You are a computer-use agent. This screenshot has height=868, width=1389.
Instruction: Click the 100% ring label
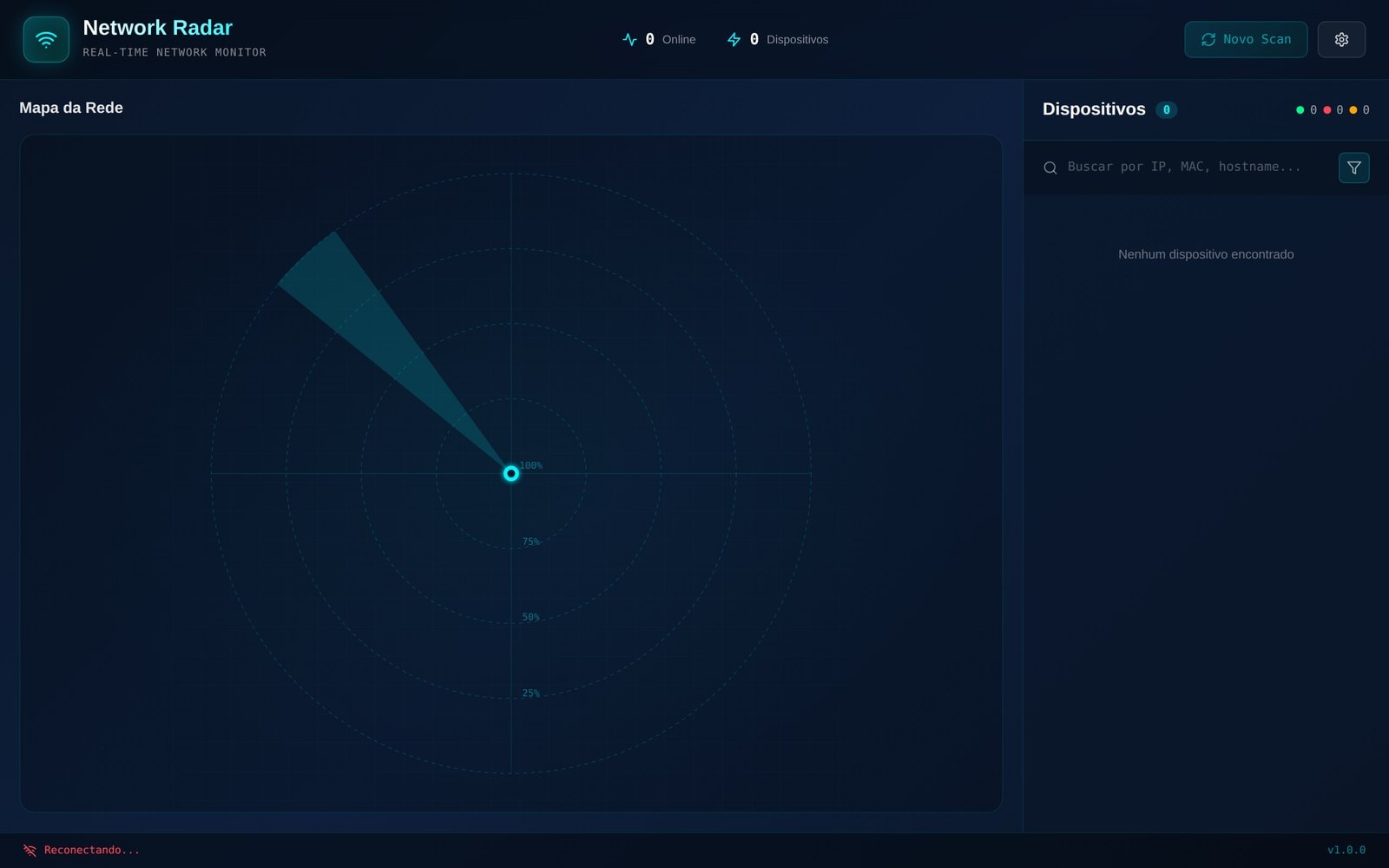point(531,466)
